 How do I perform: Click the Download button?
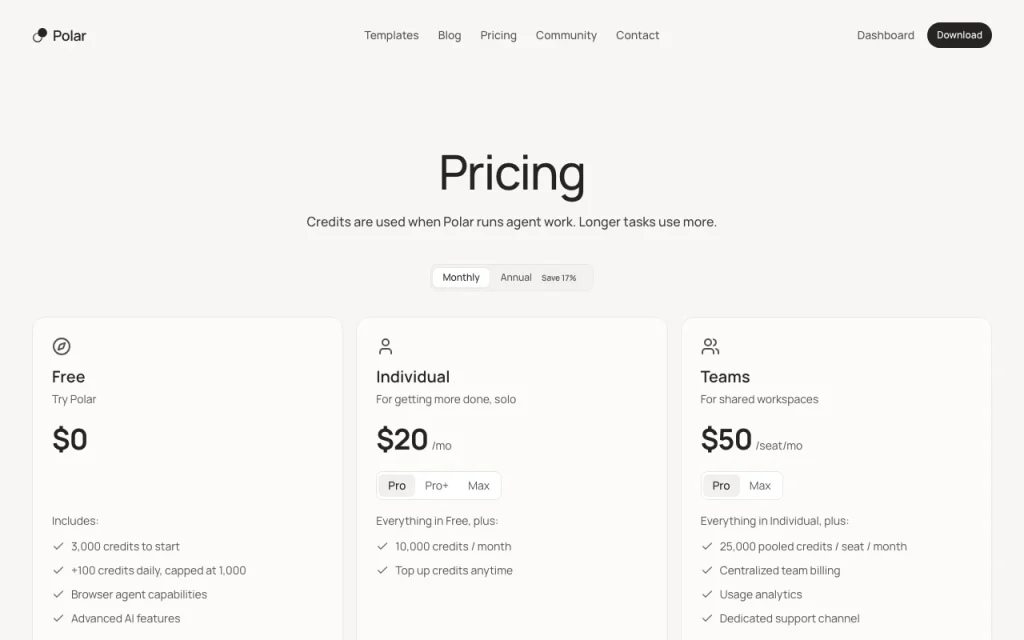(959, 35)
